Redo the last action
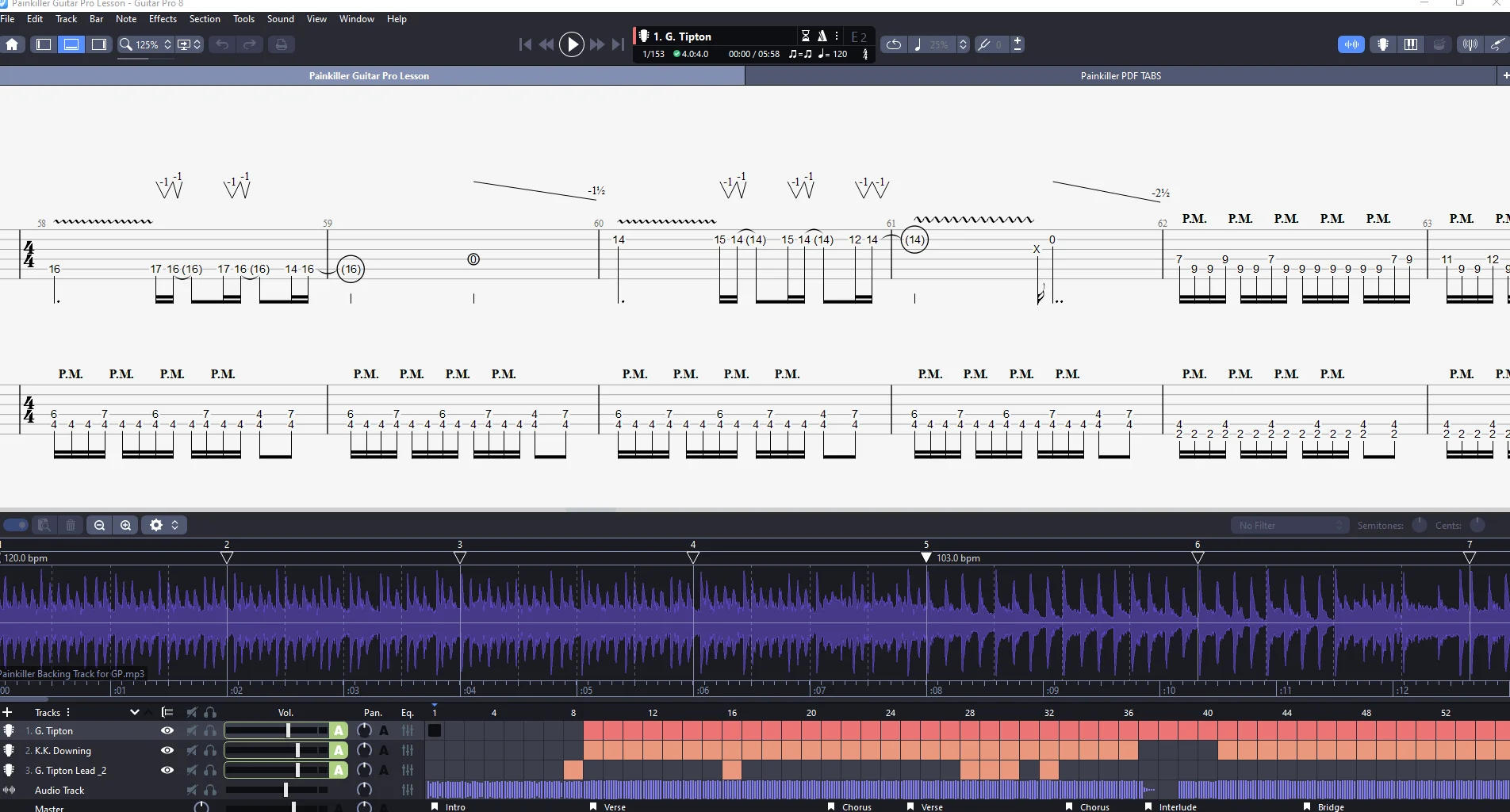The image size is (1510, 812). tap(250, 44)
